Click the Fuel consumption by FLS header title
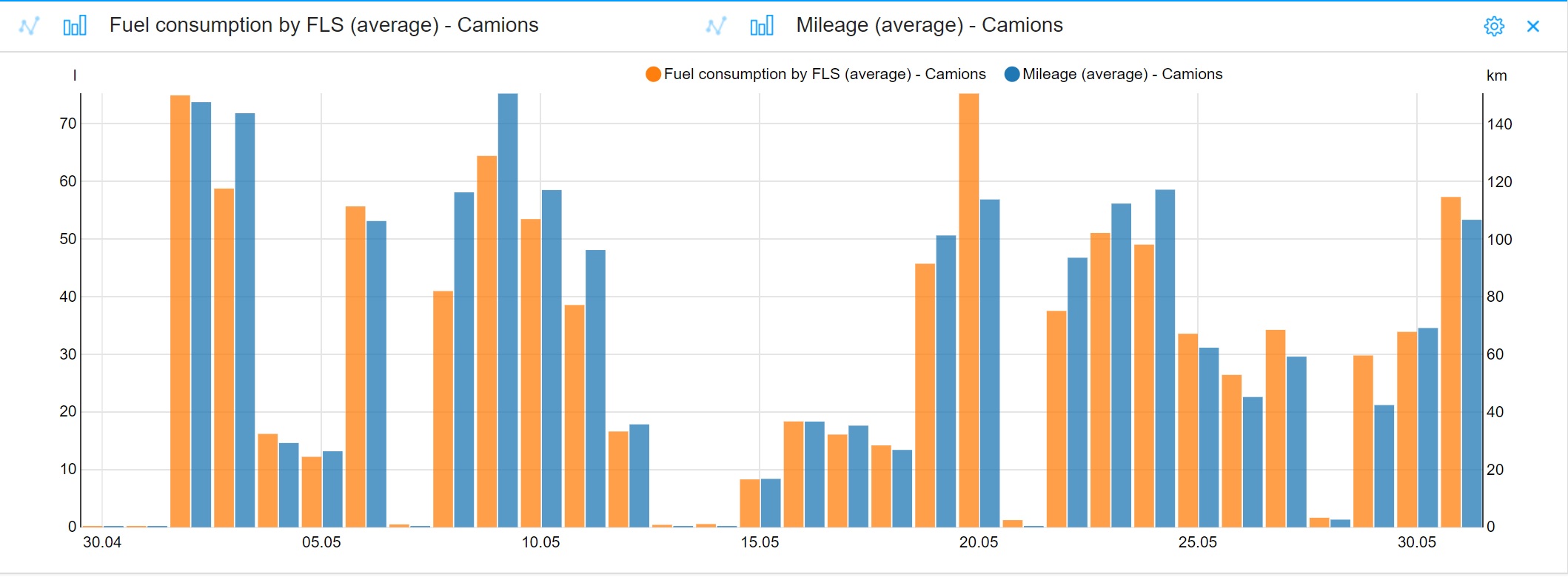Screen dimensions: 1568x577 coord(324,25)
